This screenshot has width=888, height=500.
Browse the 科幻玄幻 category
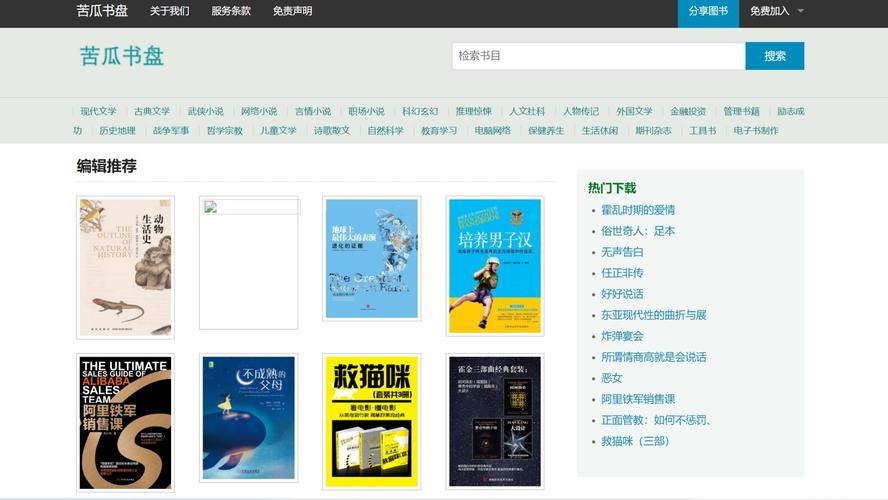pyautogui.click(x=420, y=111)
